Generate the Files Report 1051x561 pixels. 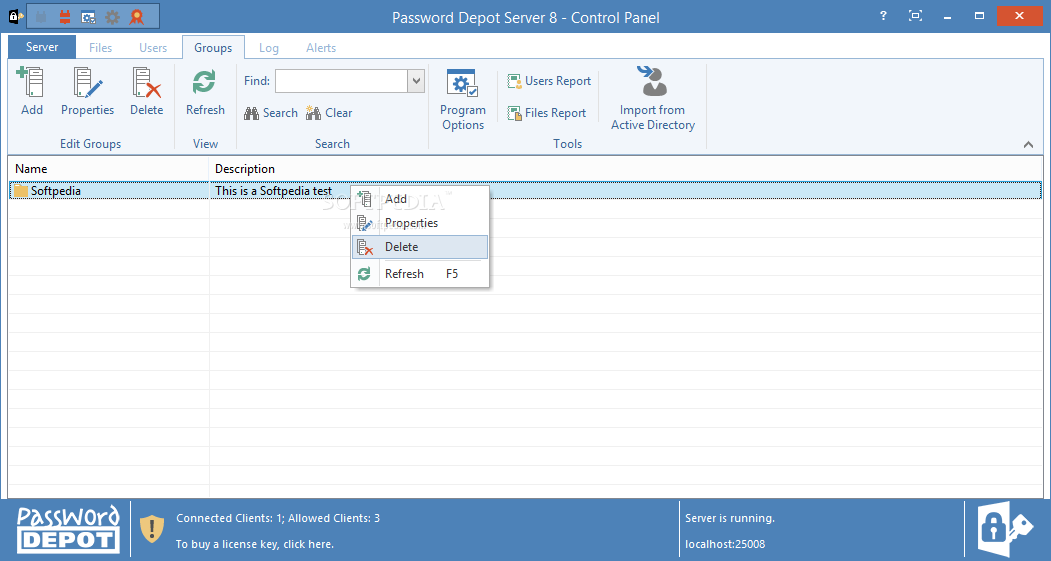[x=546, y=113]
